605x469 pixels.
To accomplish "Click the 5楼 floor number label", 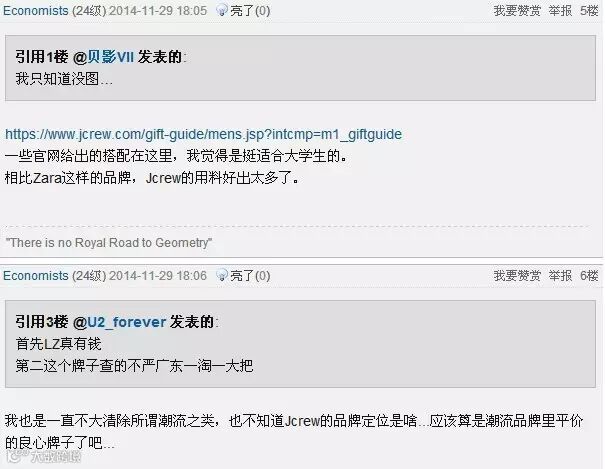I will [x=589, y=10].
